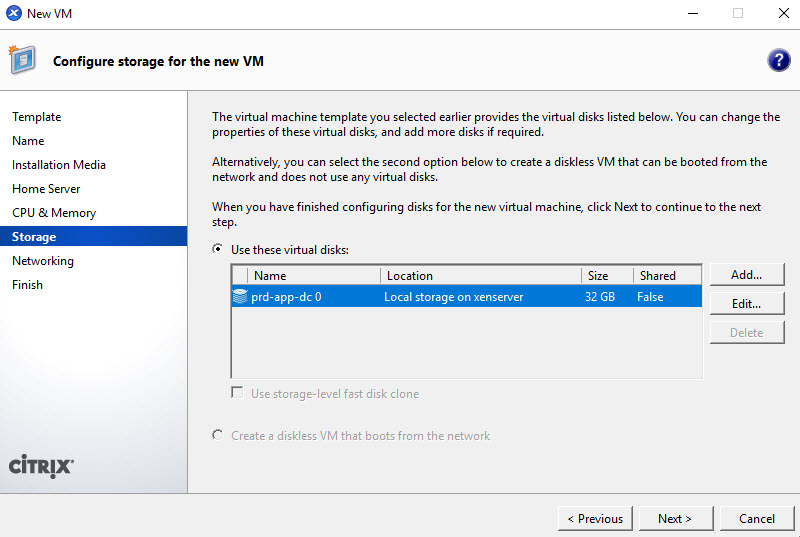
Task: Select the diskless VM network boot option
Action: [218, 436]
